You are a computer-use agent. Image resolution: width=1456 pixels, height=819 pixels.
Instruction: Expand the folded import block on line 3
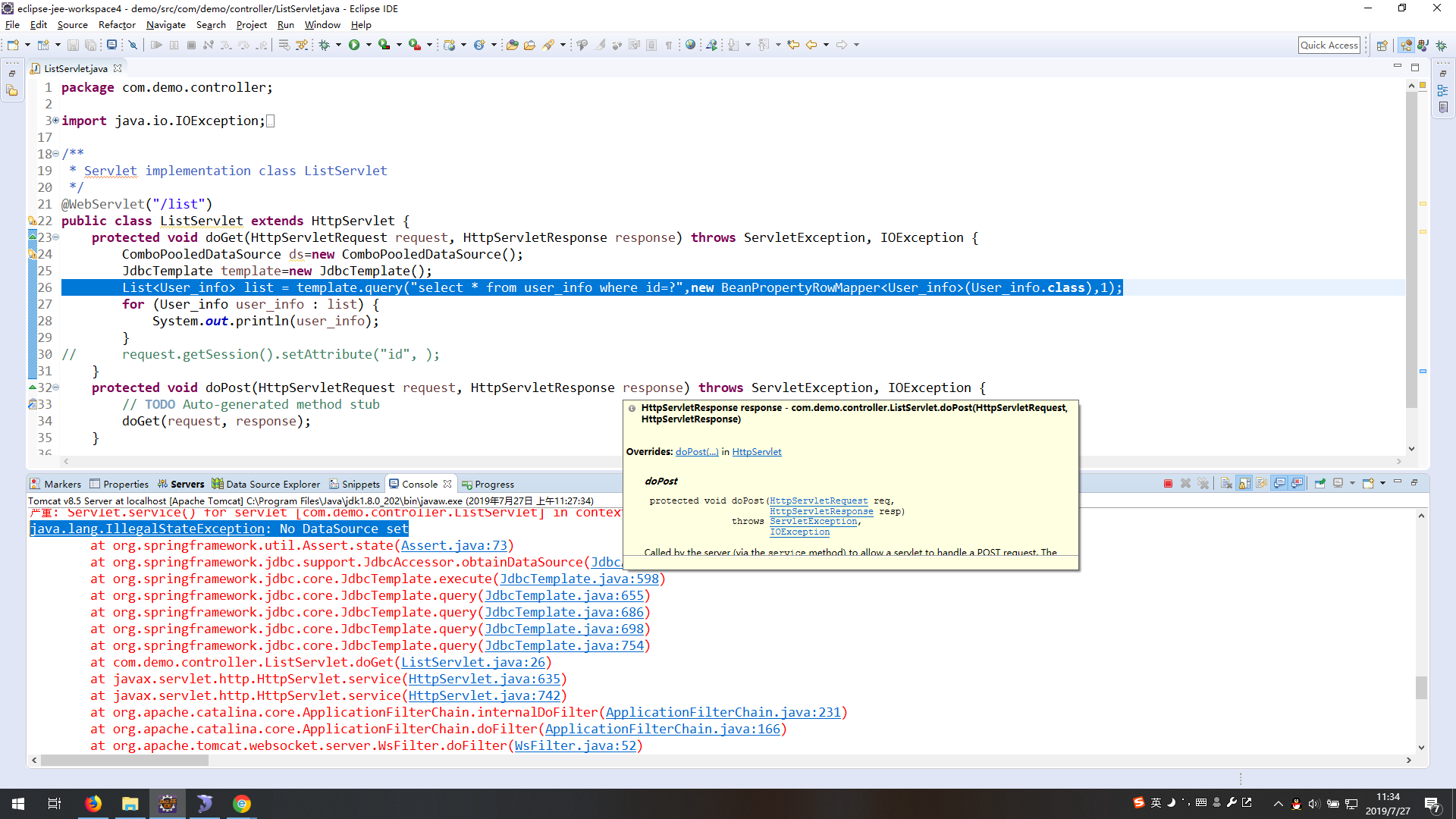[x=55, y=121]
